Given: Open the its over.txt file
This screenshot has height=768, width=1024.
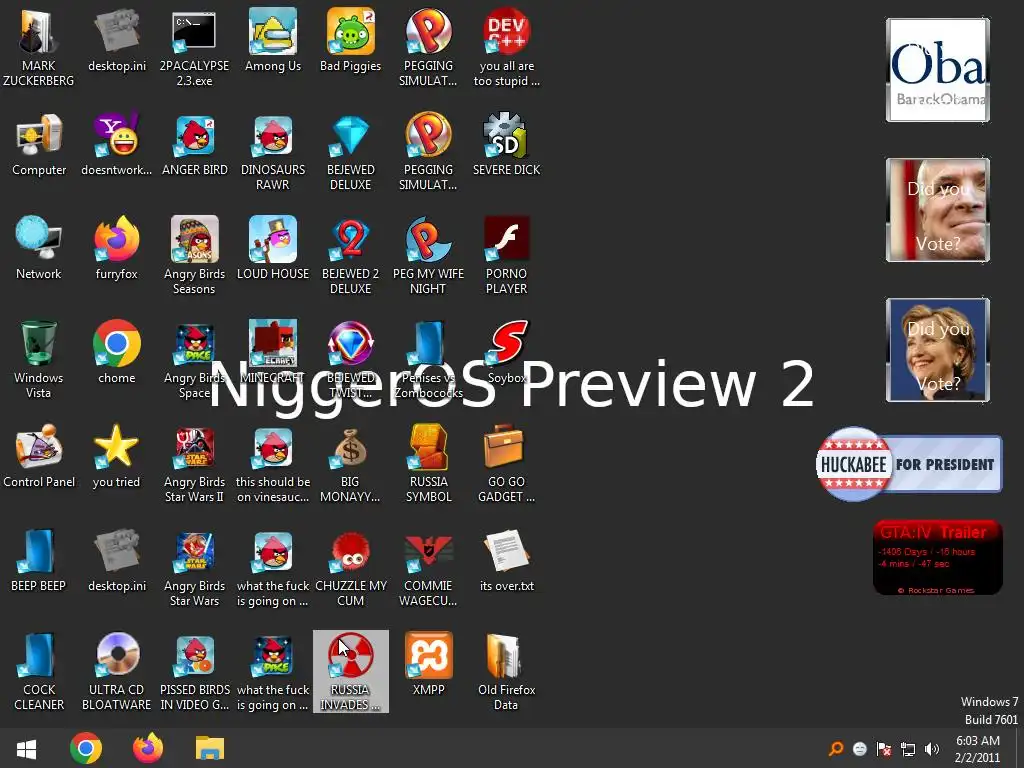Looking at the screenshot, I should [x=507, y=561].
